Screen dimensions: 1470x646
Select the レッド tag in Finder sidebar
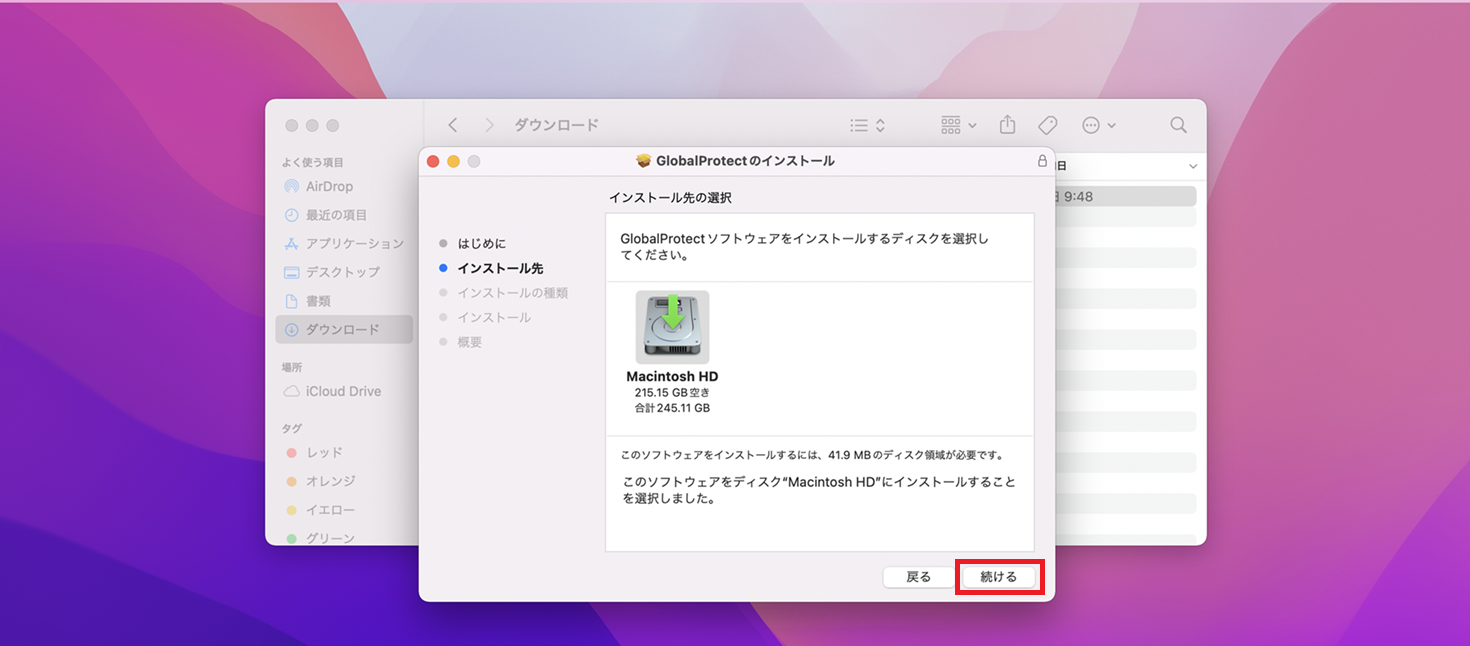pos(344,452)
